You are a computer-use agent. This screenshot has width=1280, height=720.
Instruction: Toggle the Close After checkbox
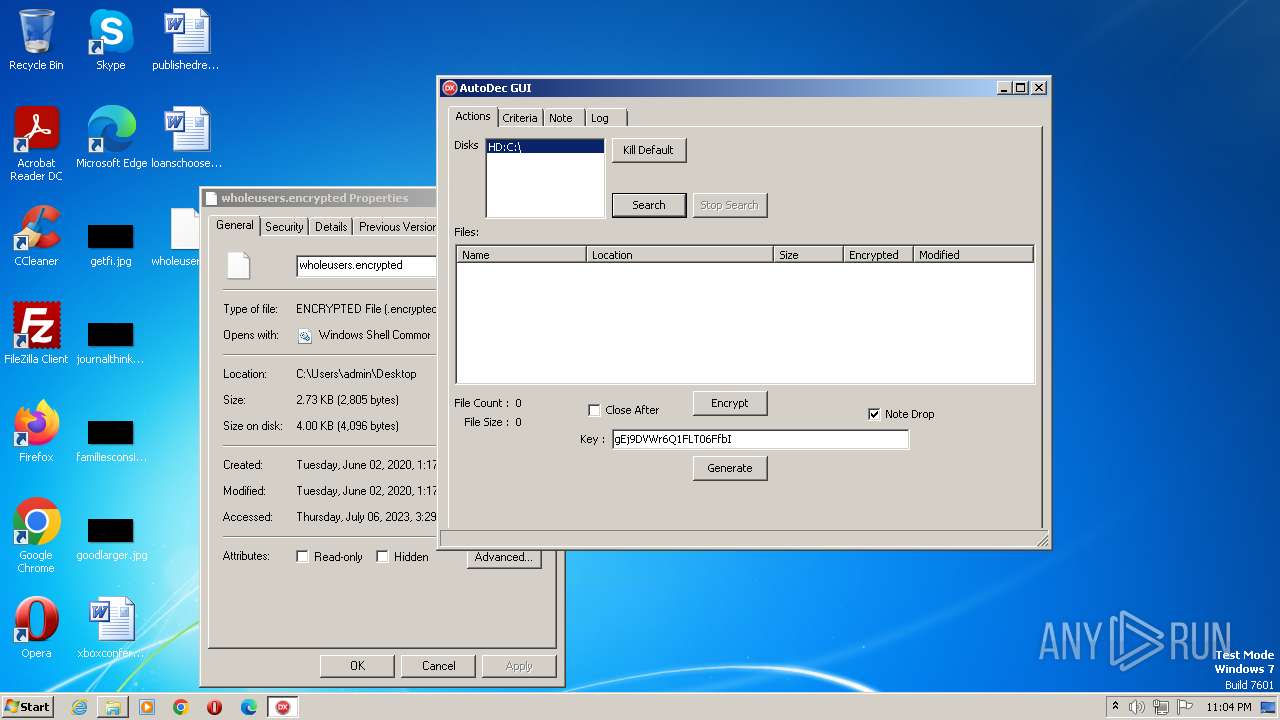[x=594, y=410]
